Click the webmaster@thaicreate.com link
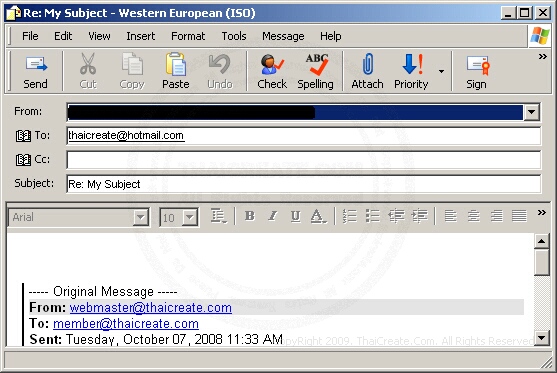Viewport: 557px width, 373px height. [151, 308]
